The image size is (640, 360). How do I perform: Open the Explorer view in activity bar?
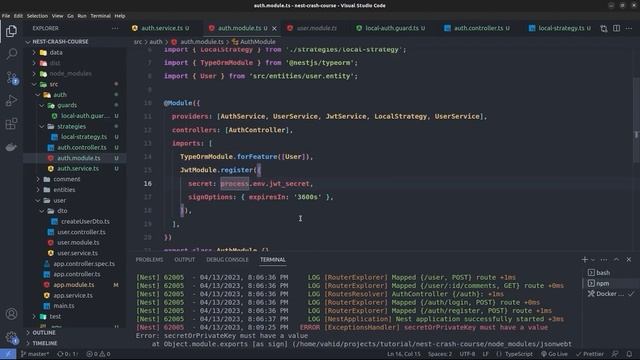click(11, 31)
